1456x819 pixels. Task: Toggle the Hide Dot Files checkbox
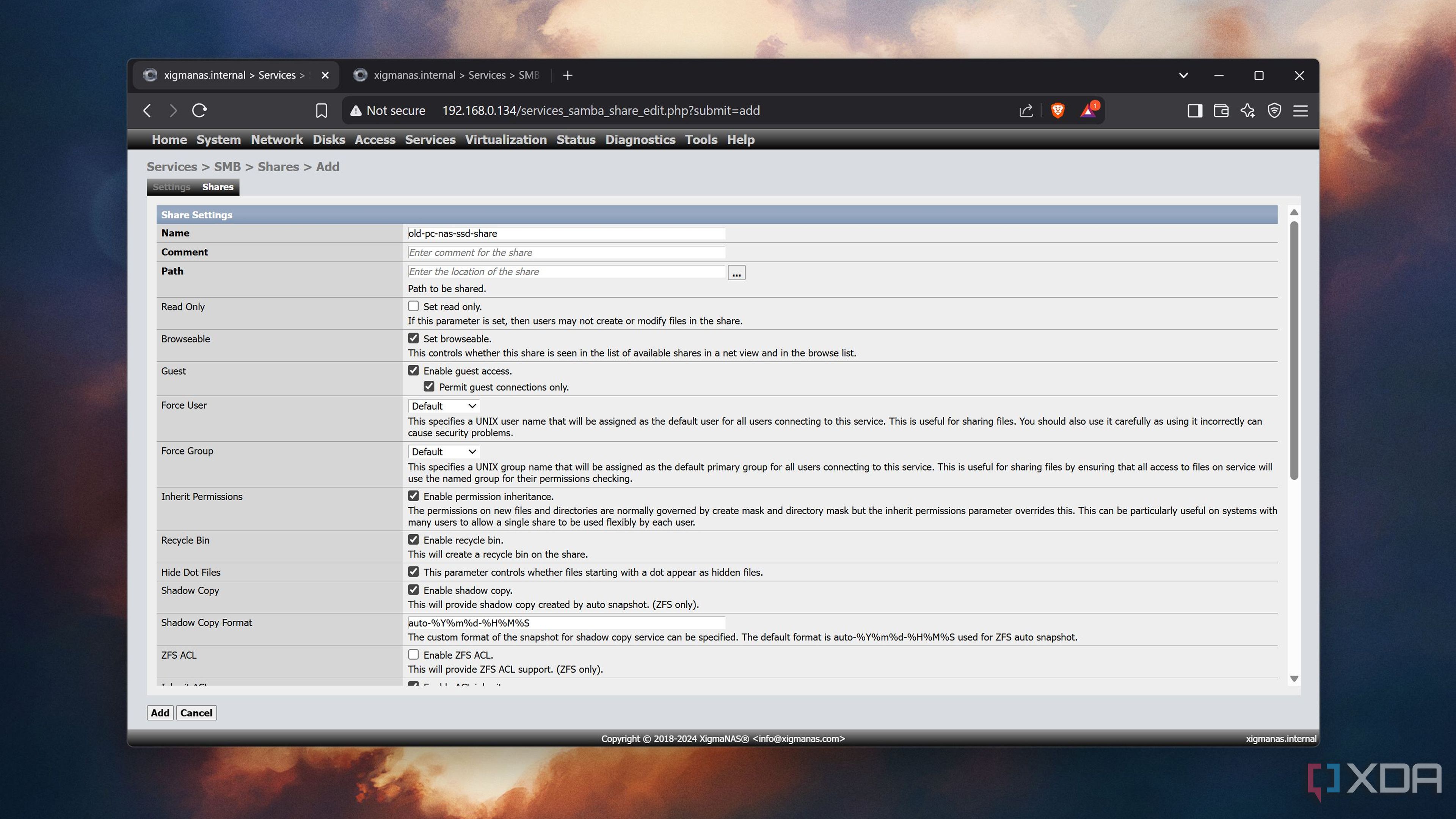(414, 571)
